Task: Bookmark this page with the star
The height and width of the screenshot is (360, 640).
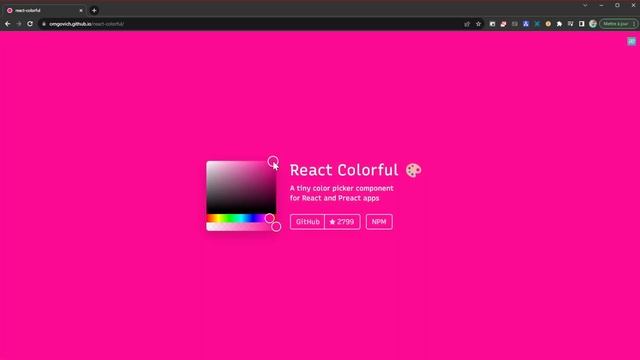Action: coord(478,24)
